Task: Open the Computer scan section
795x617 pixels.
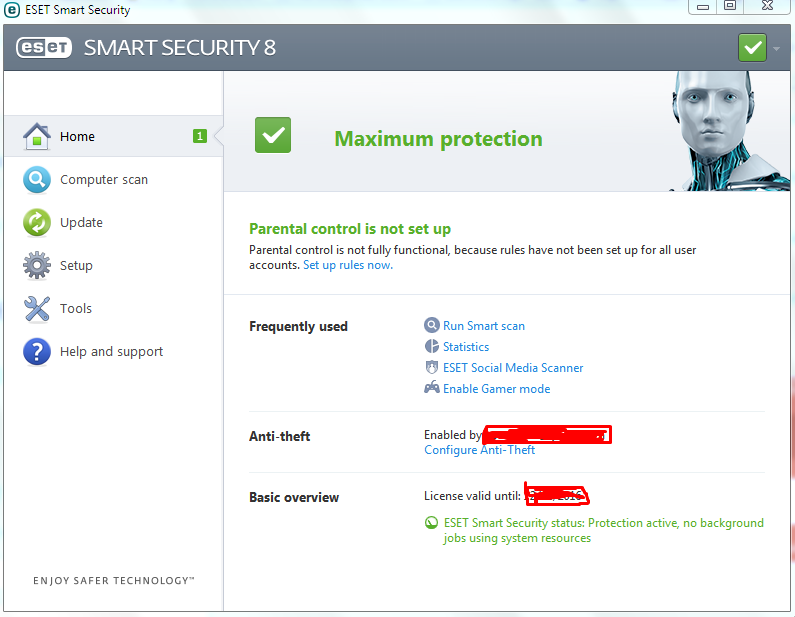Action: click(x=104, y=180)
